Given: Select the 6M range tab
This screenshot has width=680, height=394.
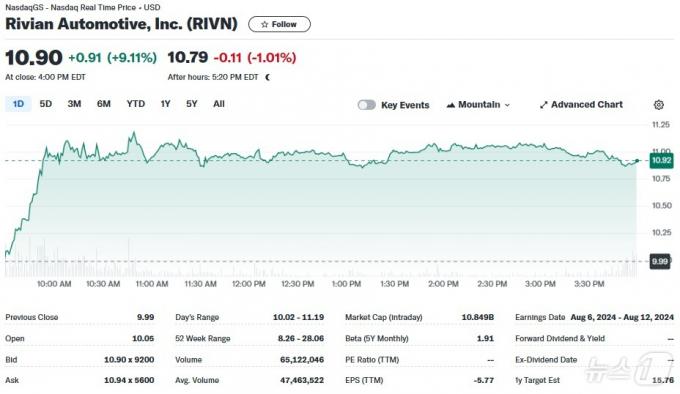Looking at the screenshot, I should (x=104, y=104).
